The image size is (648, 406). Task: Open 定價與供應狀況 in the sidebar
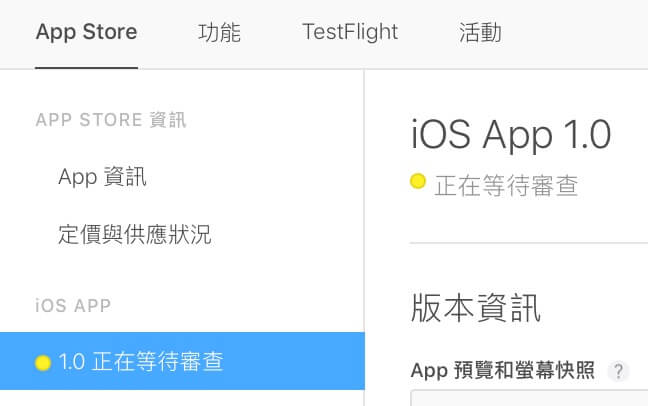coord(135,234)
